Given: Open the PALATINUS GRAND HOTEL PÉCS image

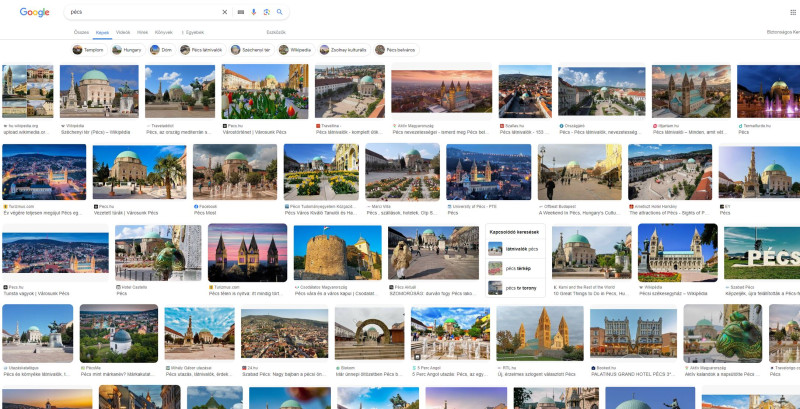Looking at the screenshot, I should click(633, 333).
